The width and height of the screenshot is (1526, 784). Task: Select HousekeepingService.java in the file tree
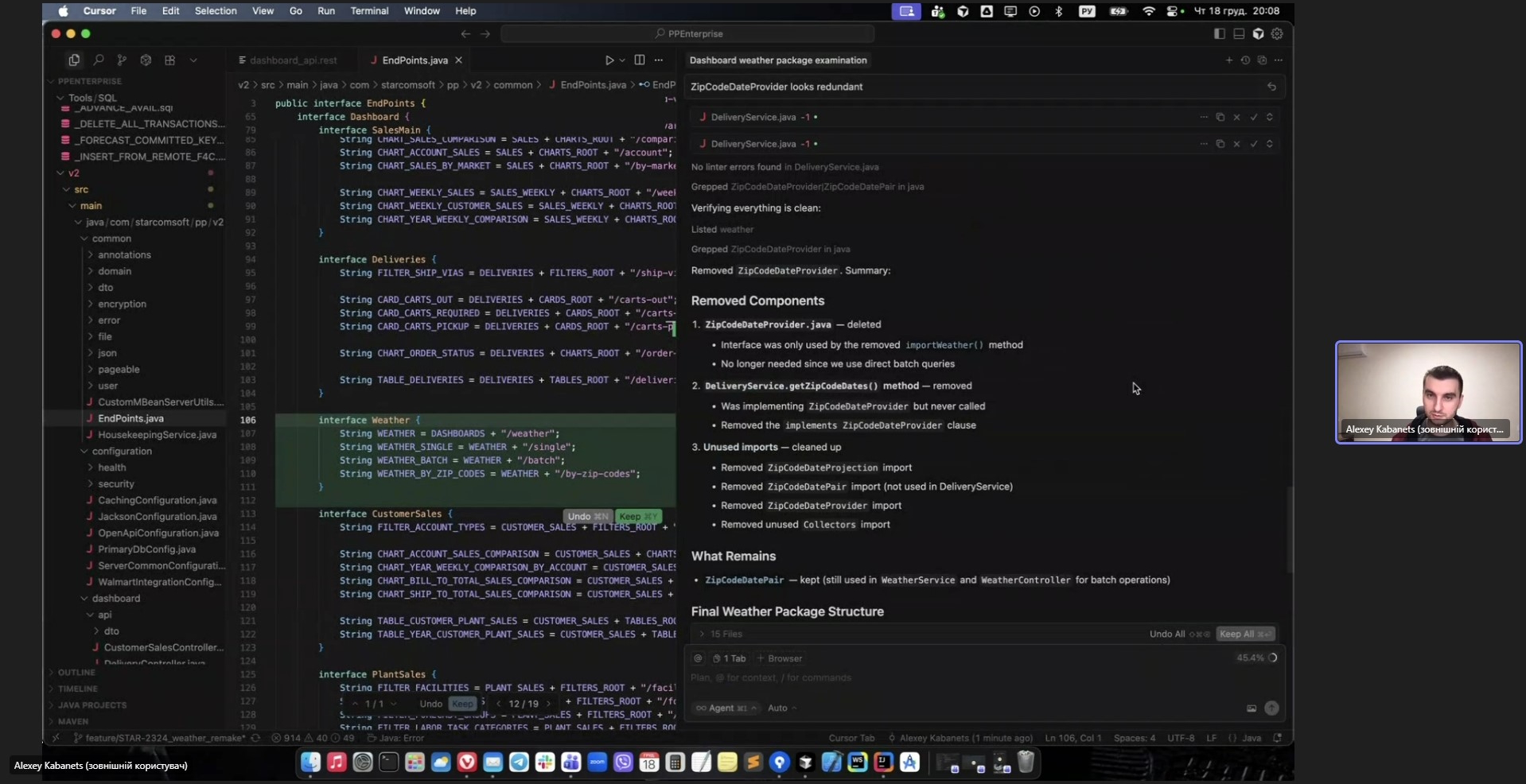click(x=157, y=435)
